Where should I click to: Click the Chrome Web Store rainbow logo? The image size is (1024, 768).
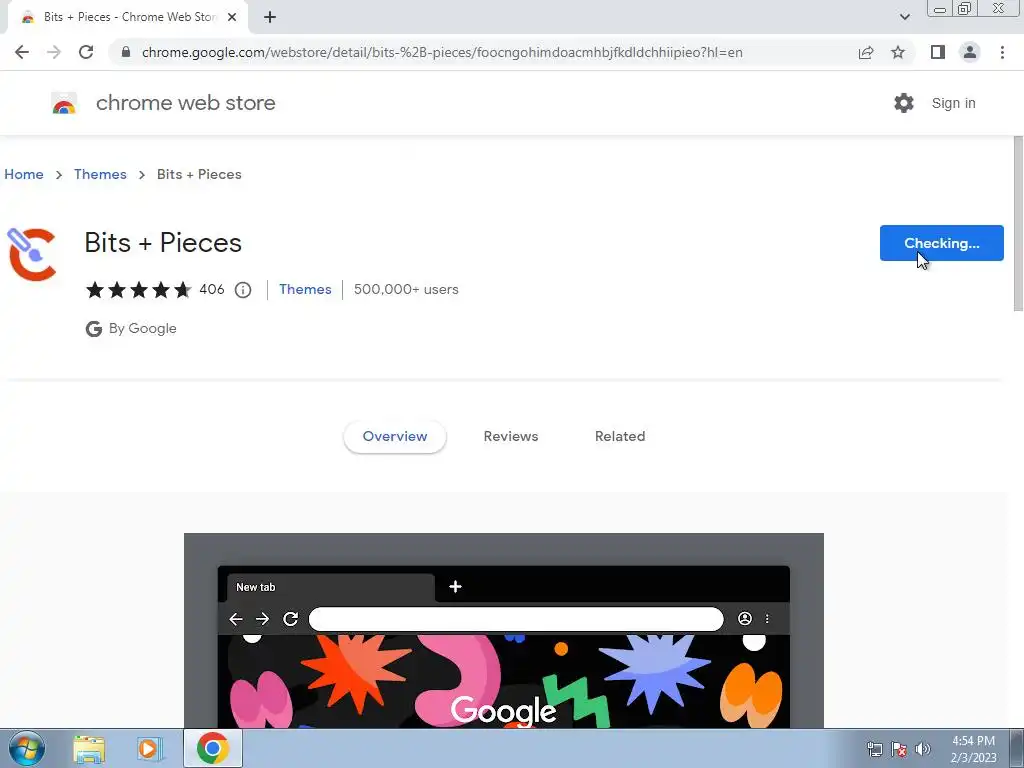point(64,103)
